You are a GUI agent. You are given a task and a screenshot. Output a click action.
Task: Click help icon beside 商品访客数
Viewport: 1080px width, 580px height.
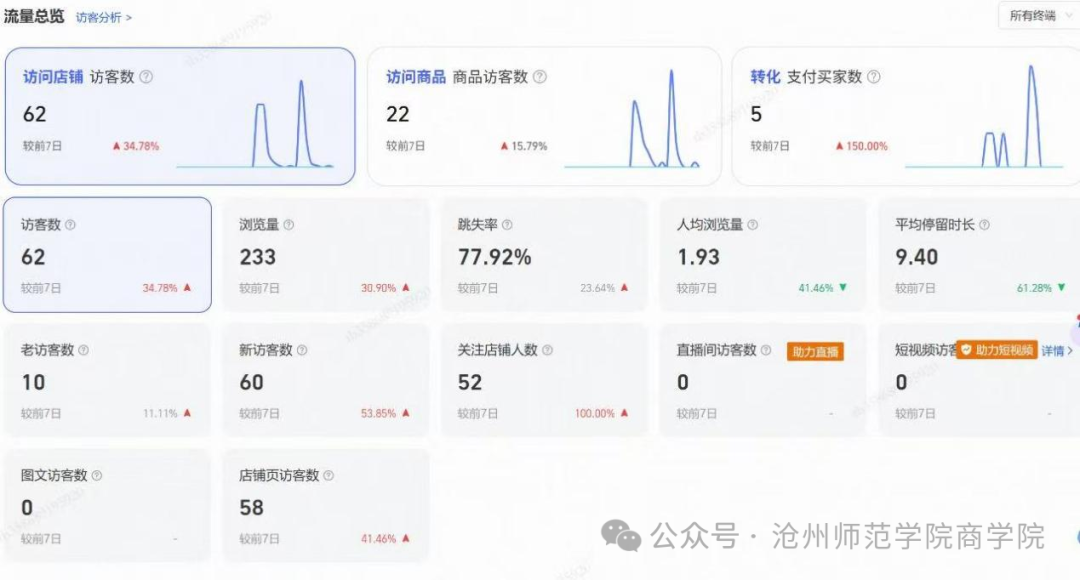540,77
